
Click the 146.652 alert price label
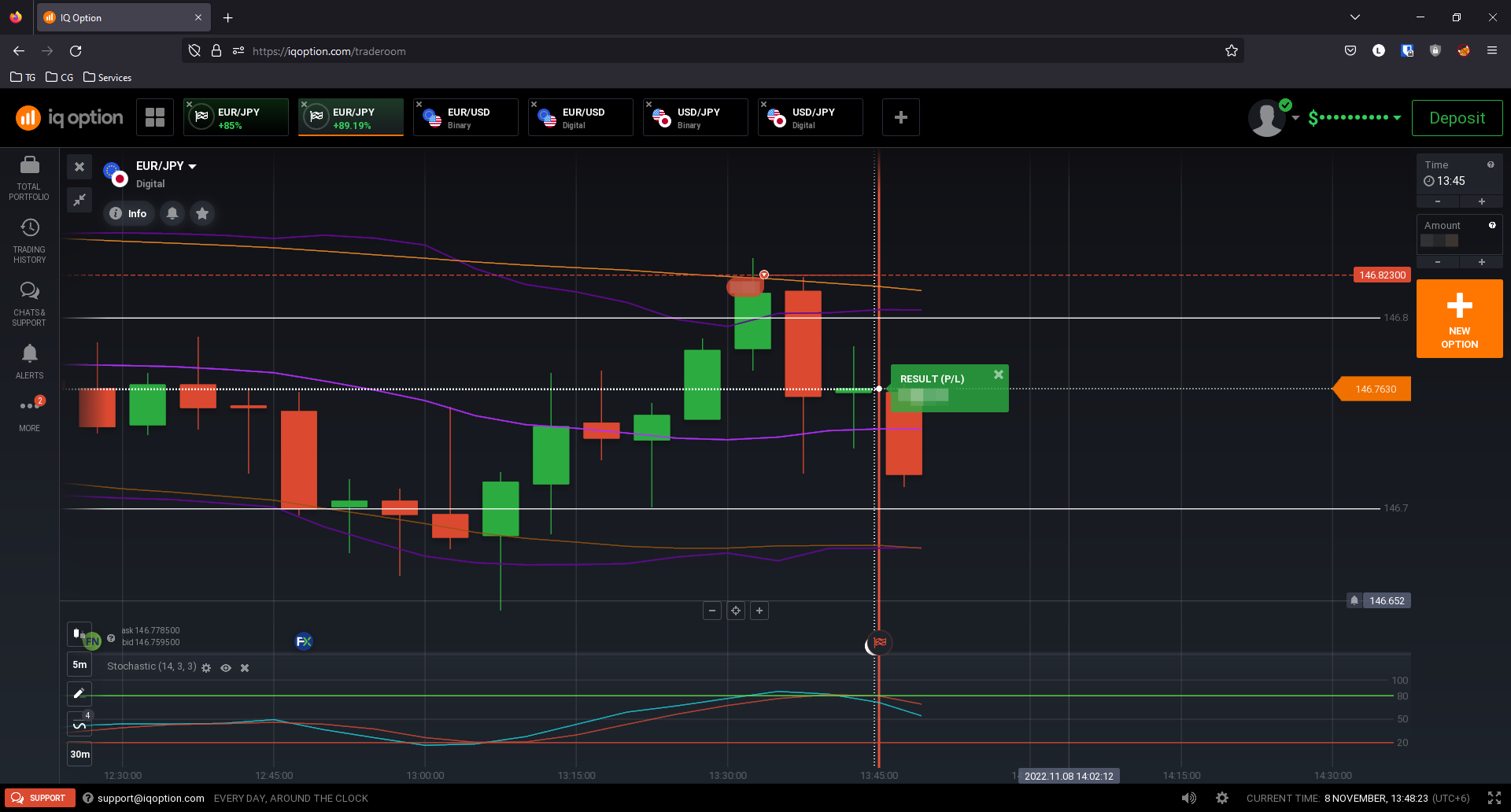pos(1386,600)
